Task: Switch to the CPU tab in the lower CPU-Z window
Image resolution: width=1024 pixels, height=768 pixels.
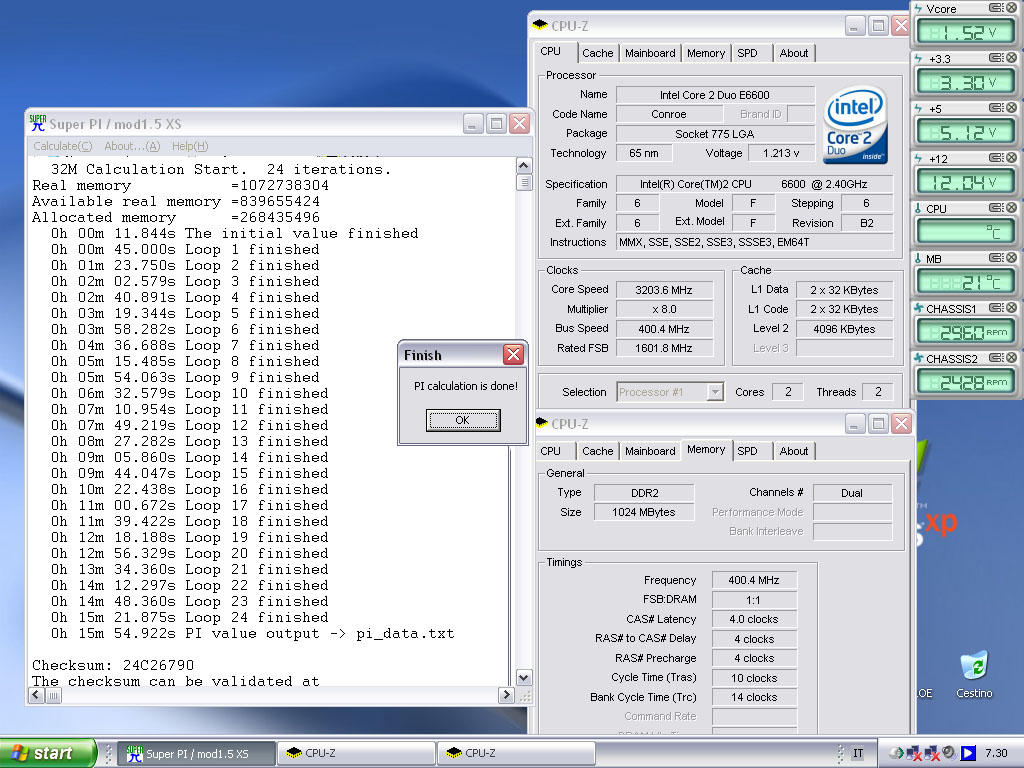Action: 551,451
